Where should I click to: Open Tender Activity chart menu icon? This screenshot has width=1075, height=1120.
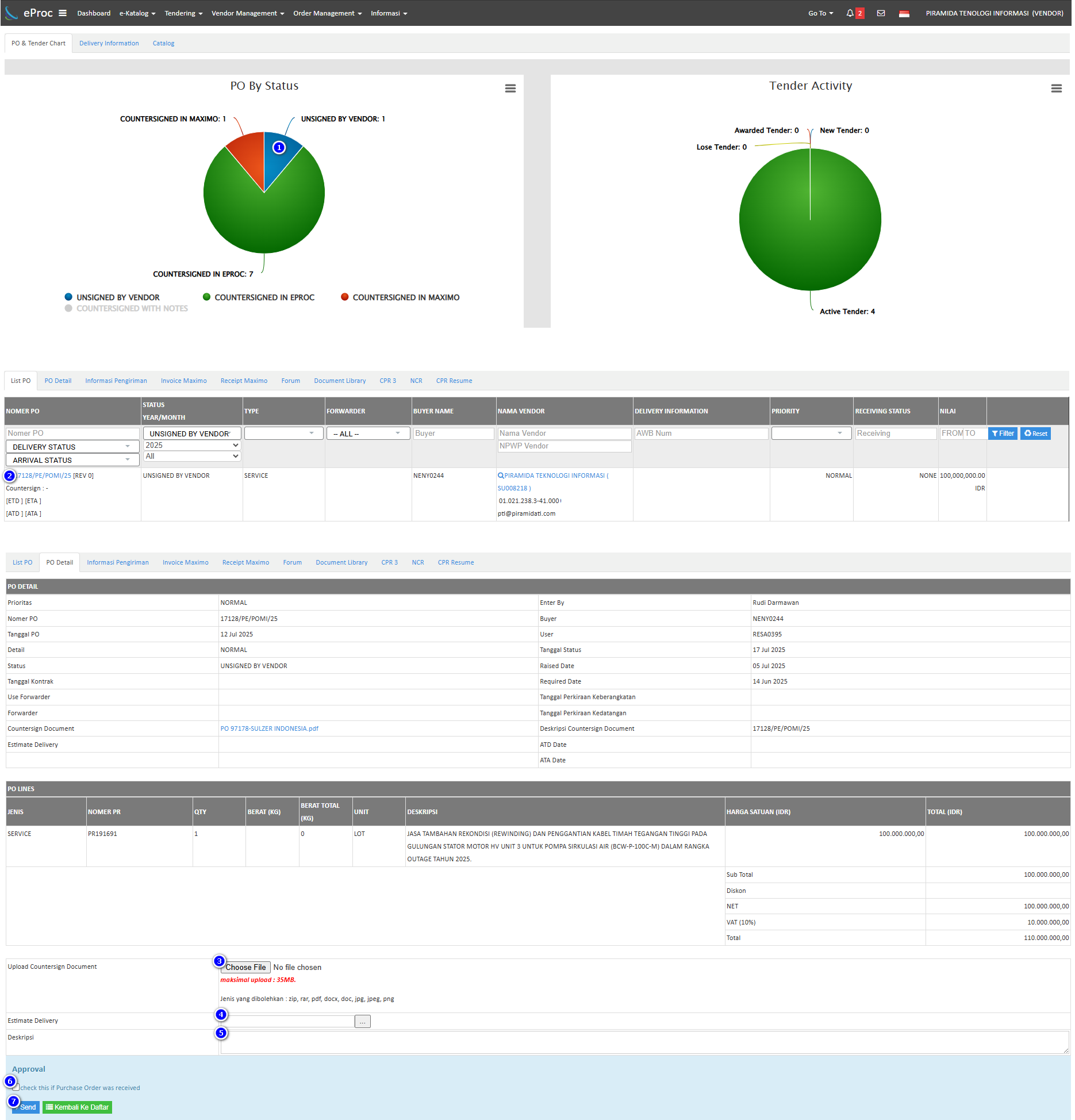pos(1056,89)
